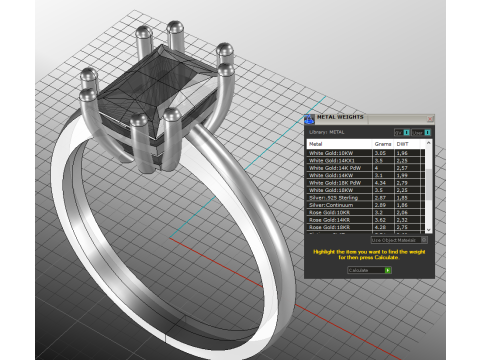Screen dimensions: 480x360
Task: Select the White Gold:18K PdW row
Action: pos(366,183)
